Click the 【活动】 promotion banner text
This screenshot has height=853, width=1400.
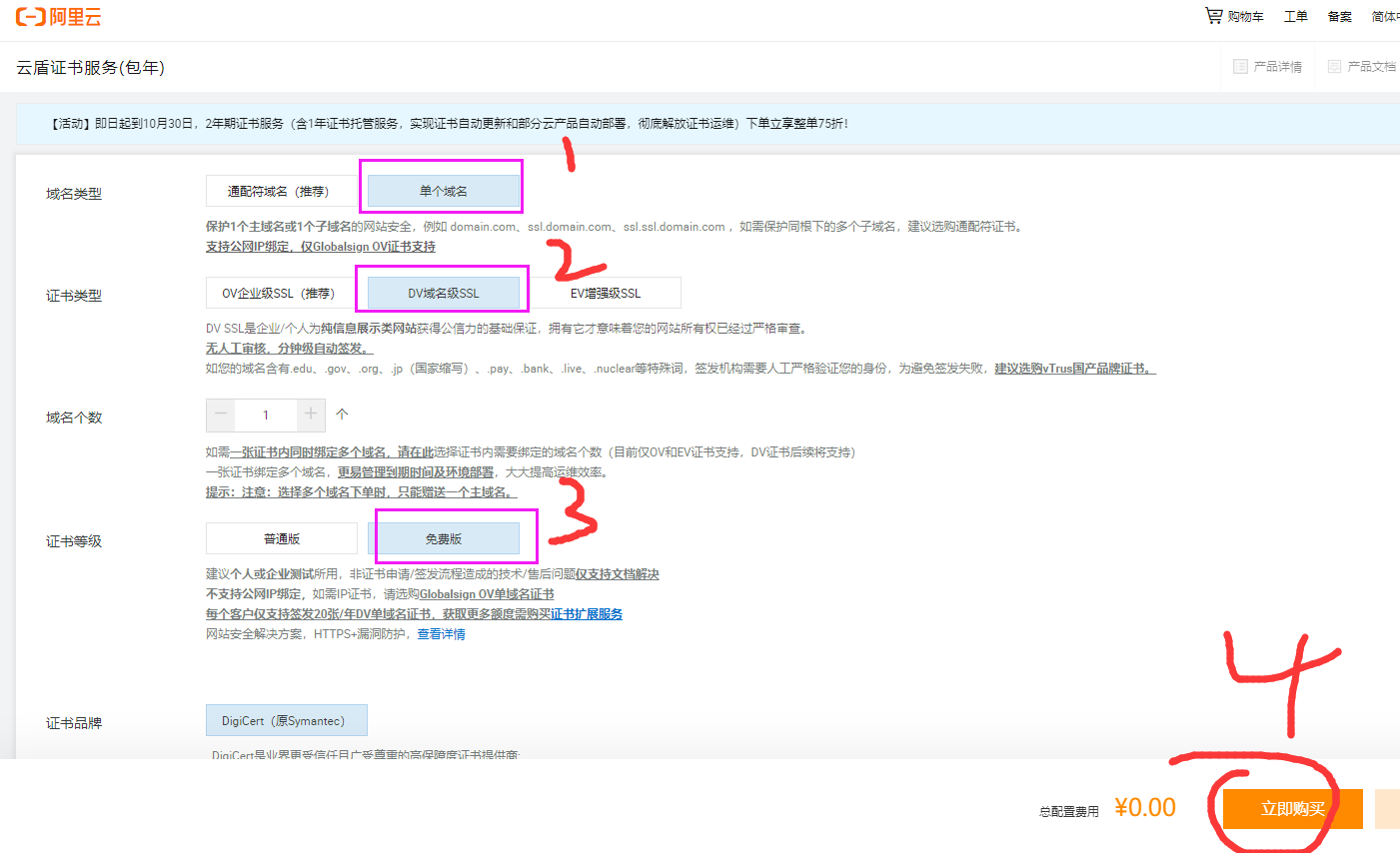pyautogui.click(x=449, y=124)
